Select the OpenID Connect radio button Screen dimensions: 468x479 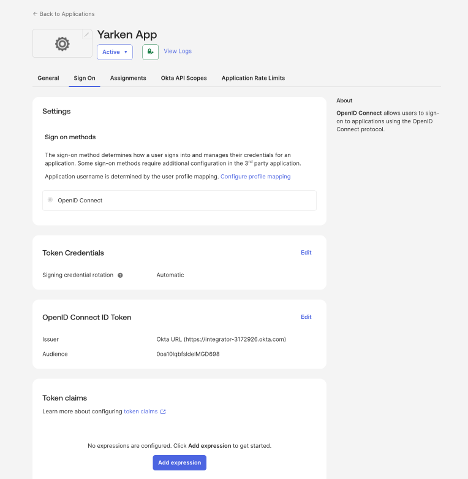[50, 200]
